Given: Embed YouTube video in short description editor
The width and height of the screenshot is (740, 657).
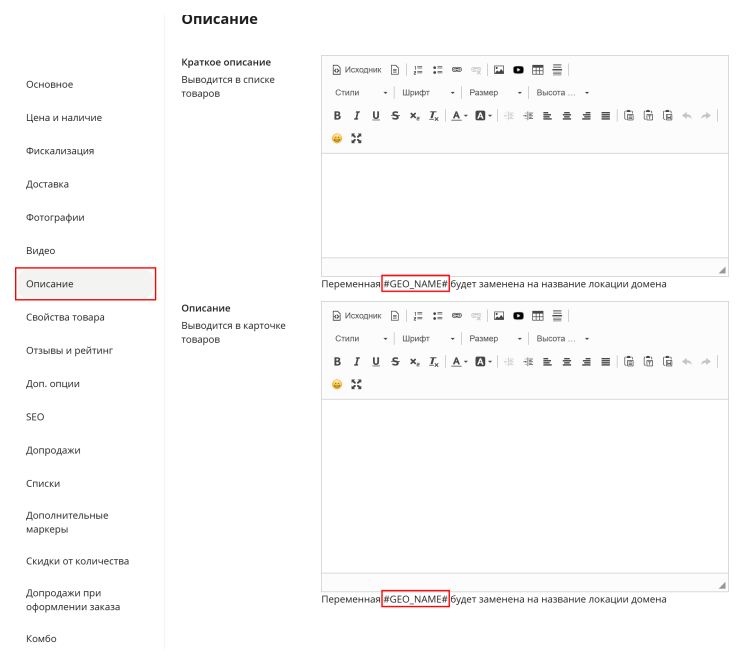Looking at the screenshot, I should (518, 70).
